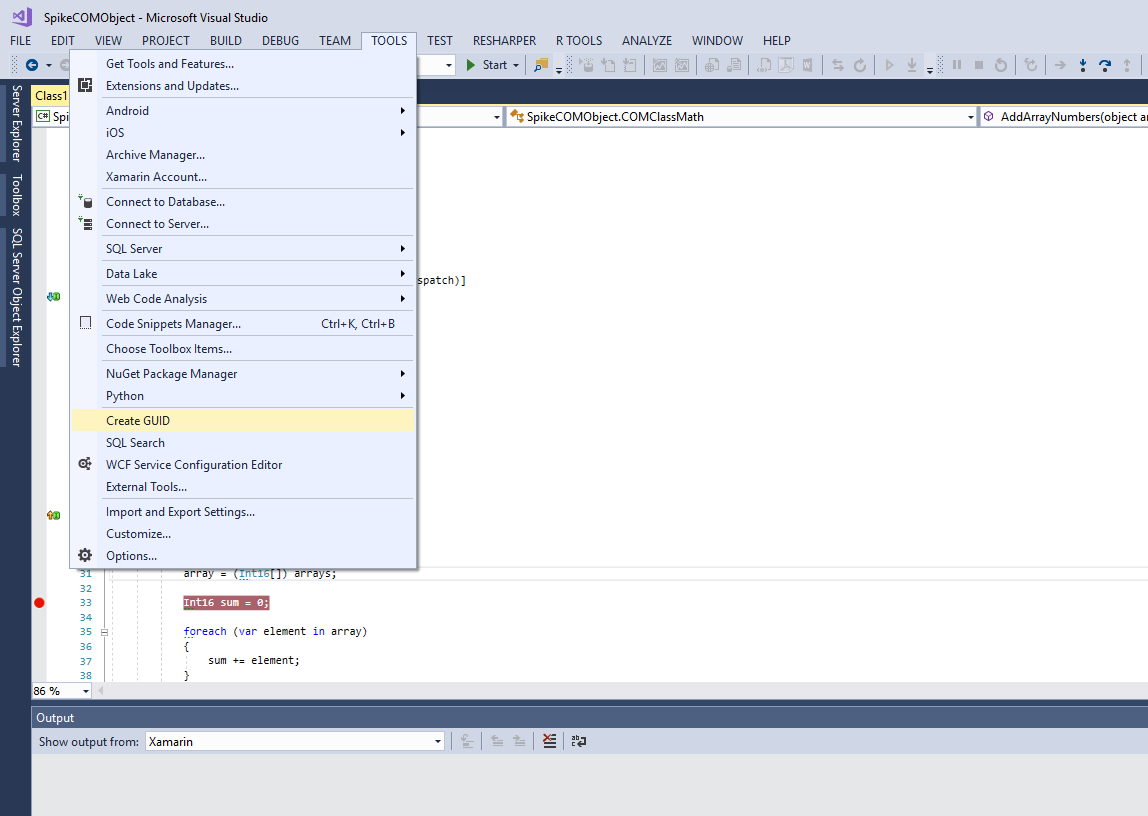The width and height of the screenshot is (1148, 816).
Task: Choose Customize from the Tools menu
Action: (243, 534)
